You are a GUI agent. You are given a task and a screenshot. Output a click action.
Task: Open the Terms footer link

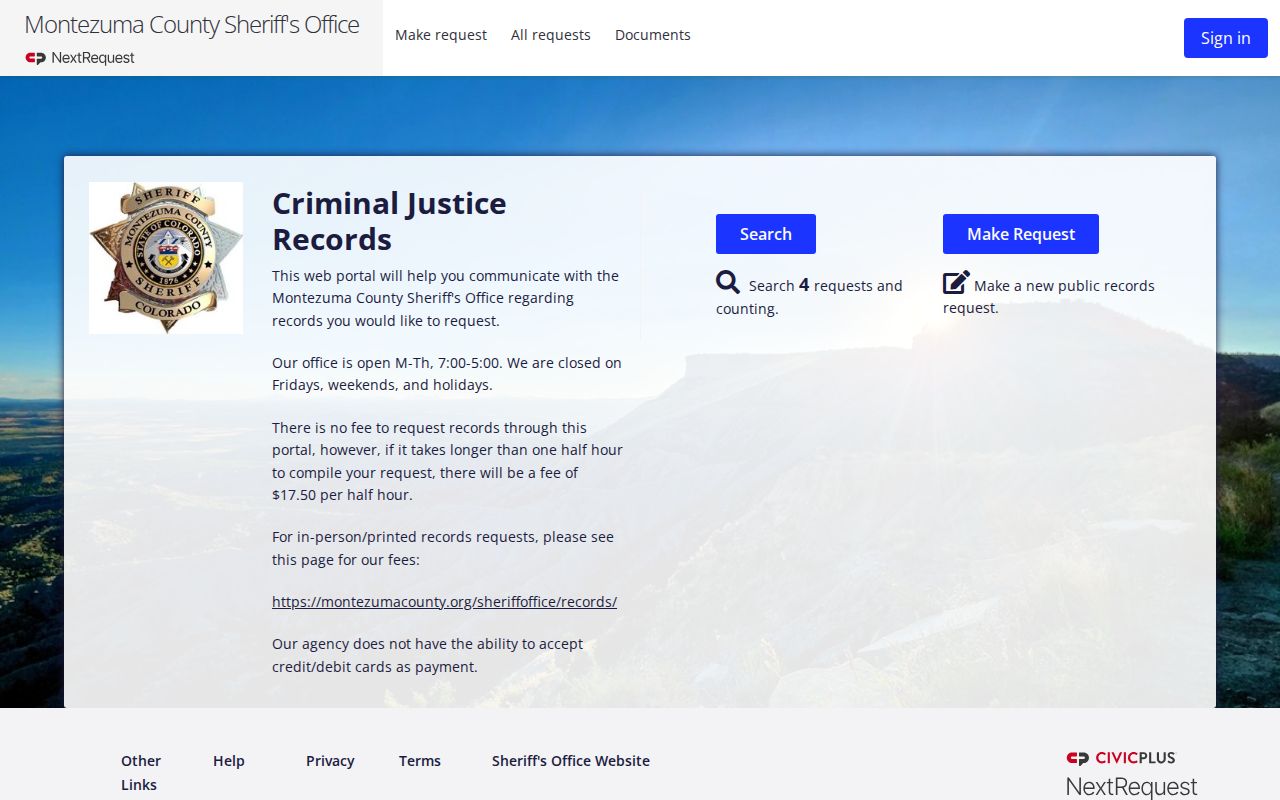coord(420,761)
